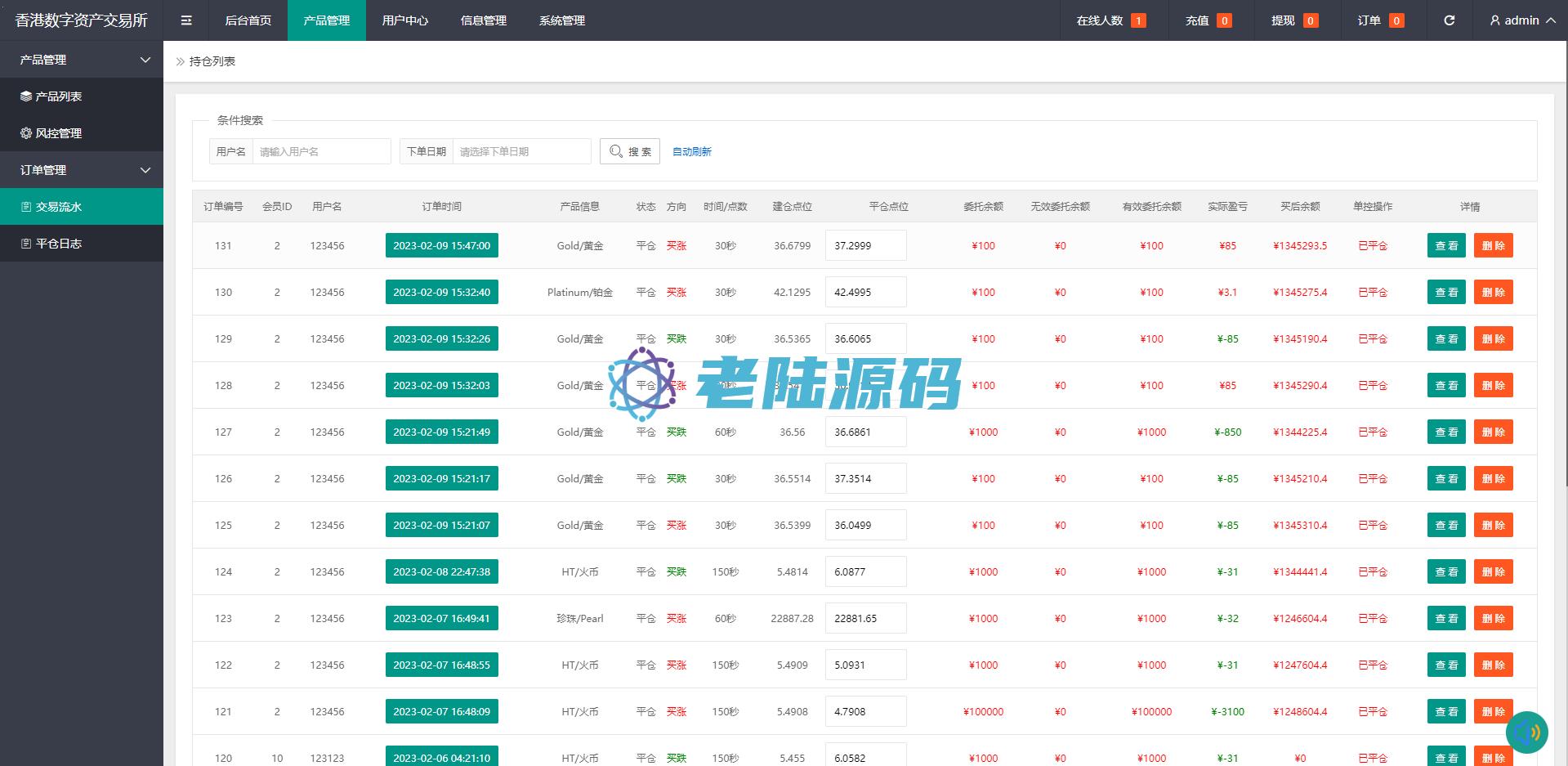Click the 用户名 search input field
The image size is (1568, 766).
321,151
